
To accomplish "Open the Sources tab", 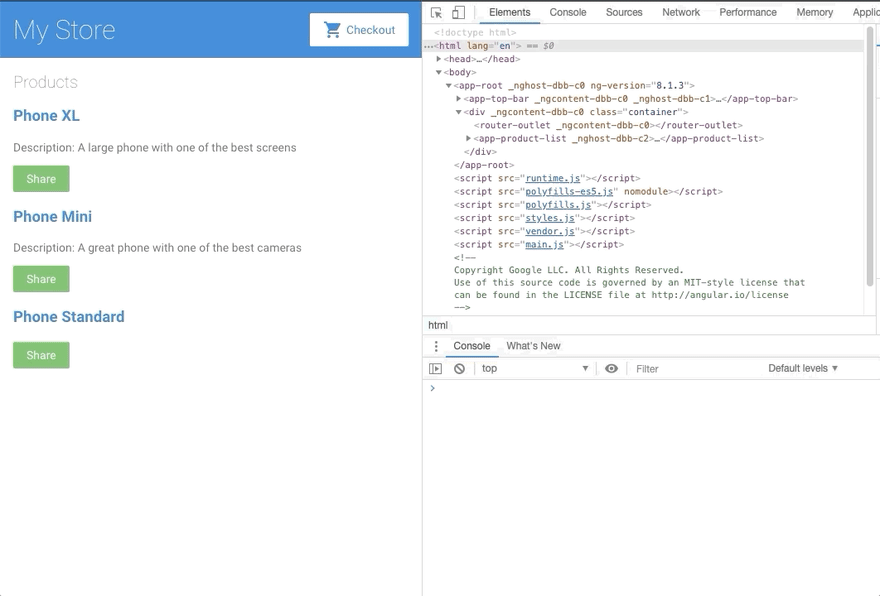I will pos(624,12).
